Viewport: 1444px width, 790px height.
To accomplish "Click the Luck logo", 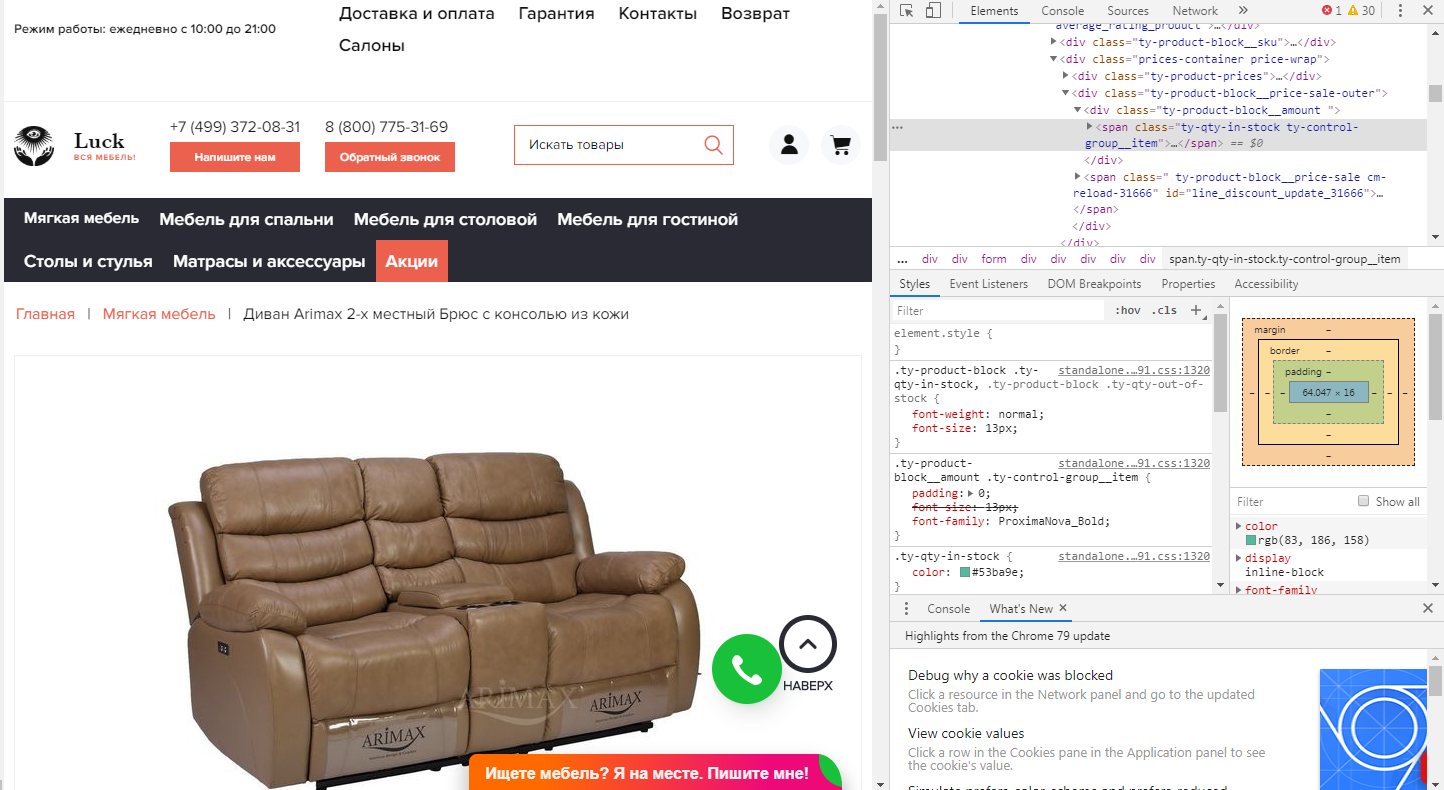I will pyautogui.click(x=75, y=146).
